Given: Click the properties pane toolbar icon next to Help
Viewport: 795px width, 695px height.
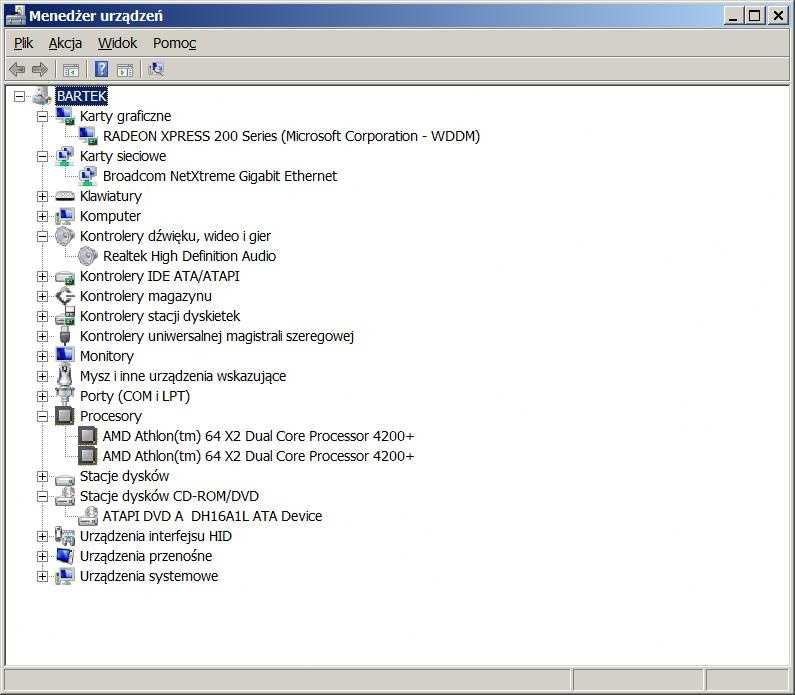Looking at the screenshot, I should [125, 69].
